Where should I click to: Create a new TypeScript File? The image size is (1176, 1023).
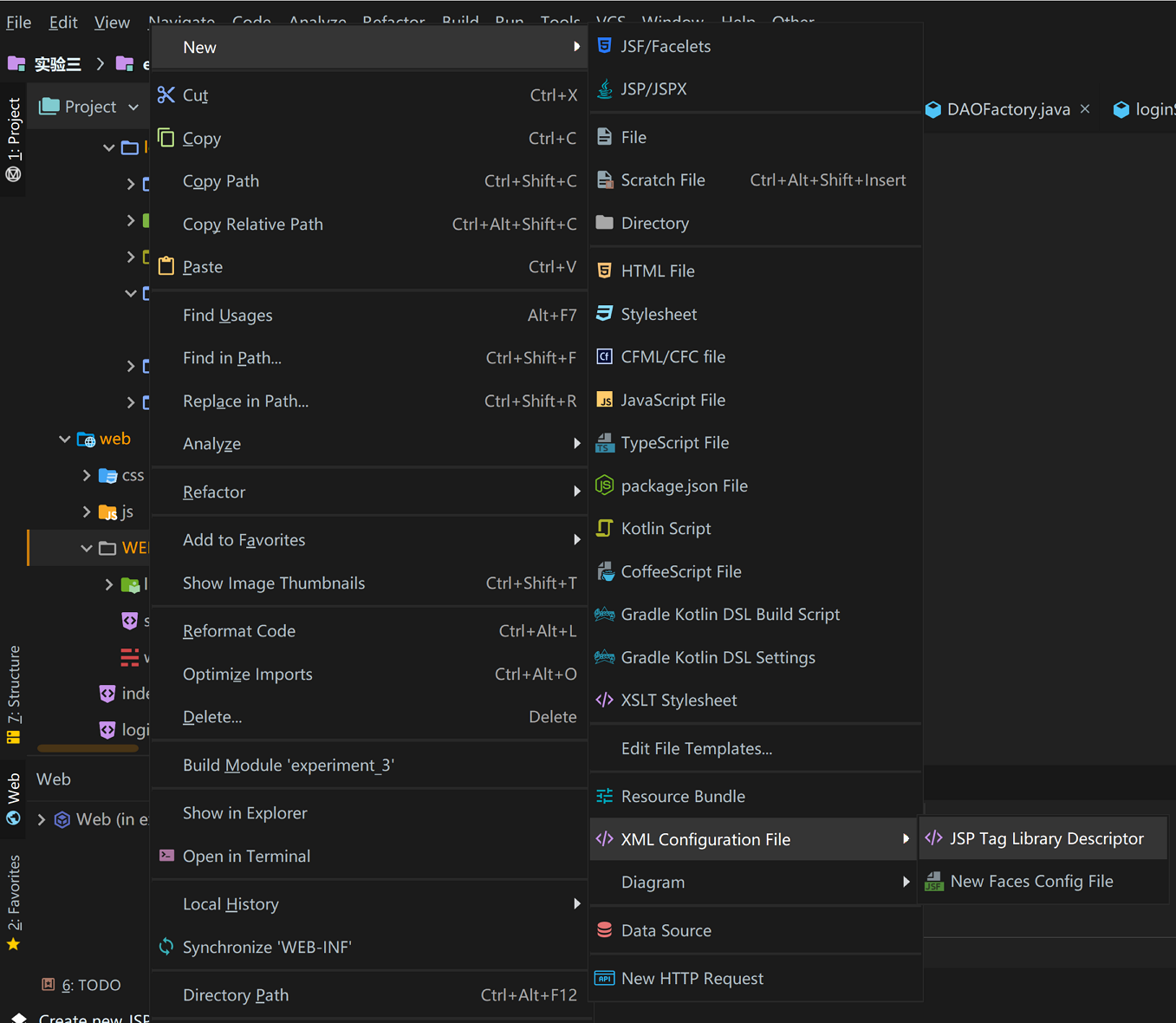coord(675,442)
